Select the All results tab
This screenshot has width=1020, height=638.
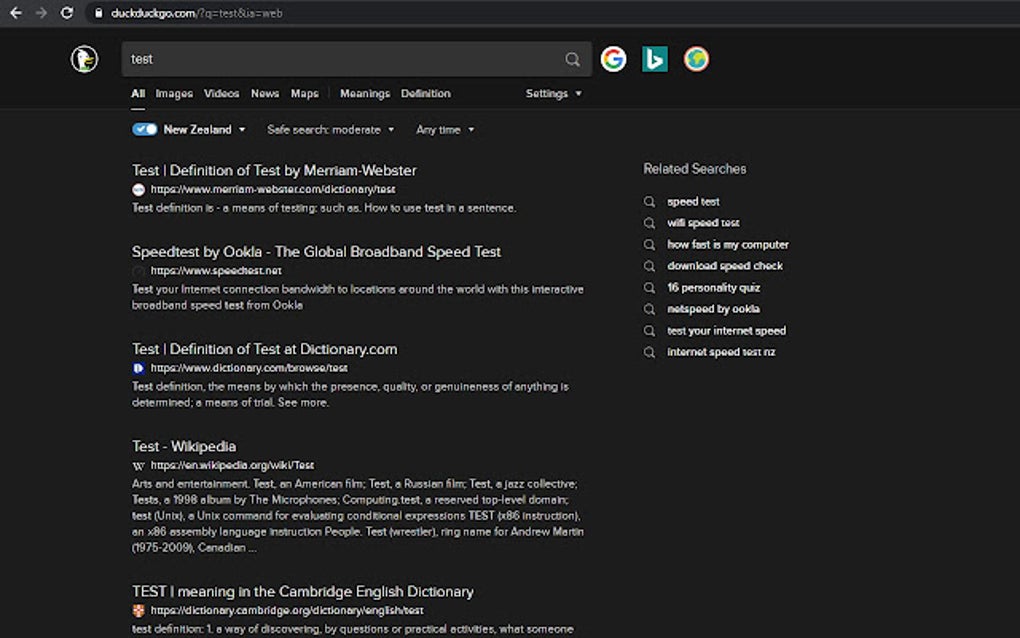[x=138, y=94]
